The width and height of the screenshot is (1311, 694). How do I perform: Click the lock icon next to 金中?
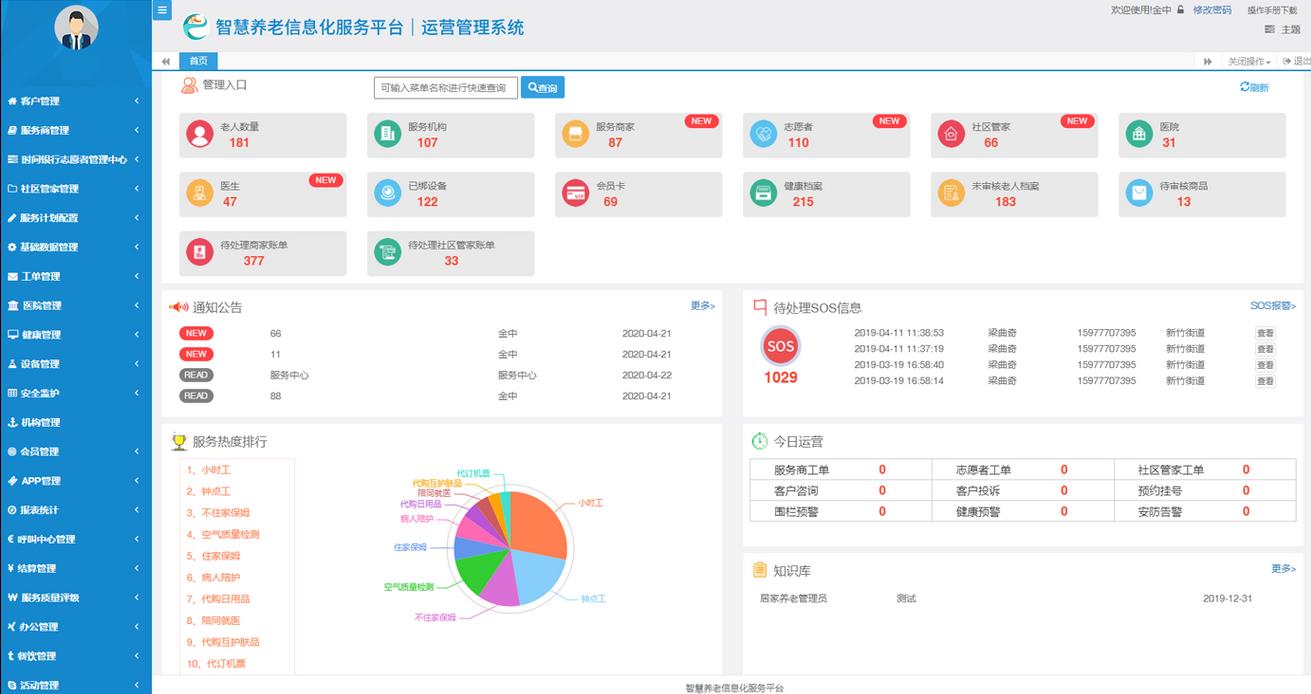(x=1181, y=10)
